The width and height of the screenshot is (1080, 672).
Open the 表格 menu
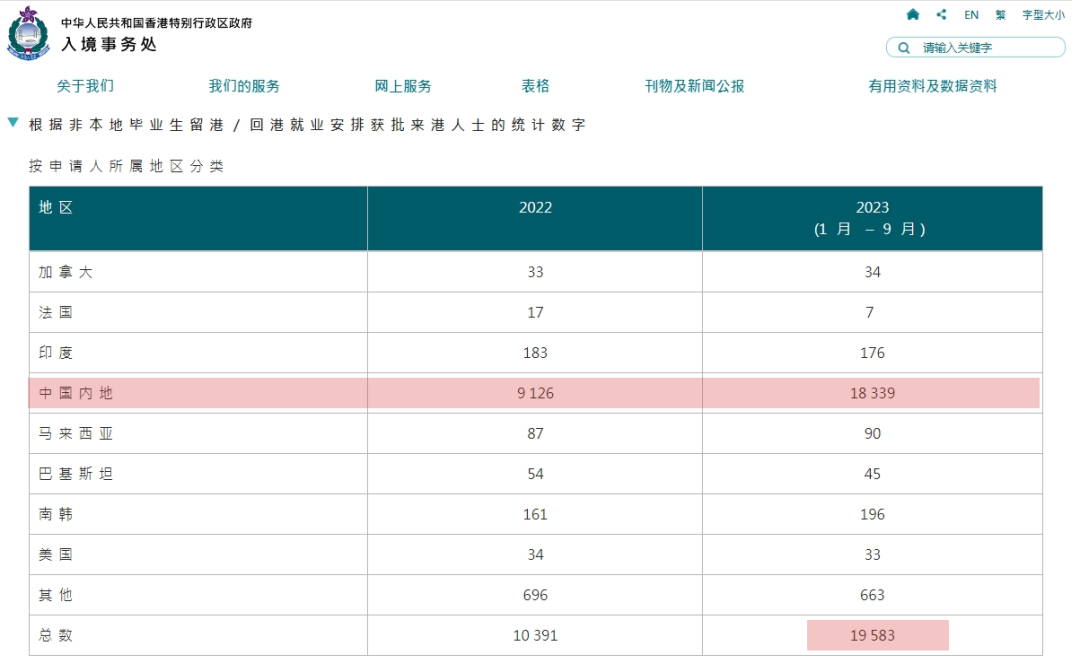[535, 86]
